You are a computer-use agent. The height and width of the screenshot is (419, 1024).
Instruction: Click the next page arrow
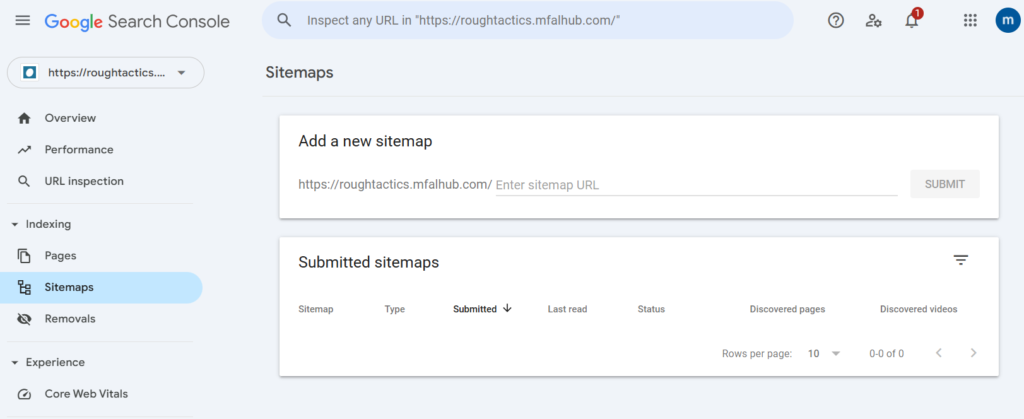[x=973, y=353]
